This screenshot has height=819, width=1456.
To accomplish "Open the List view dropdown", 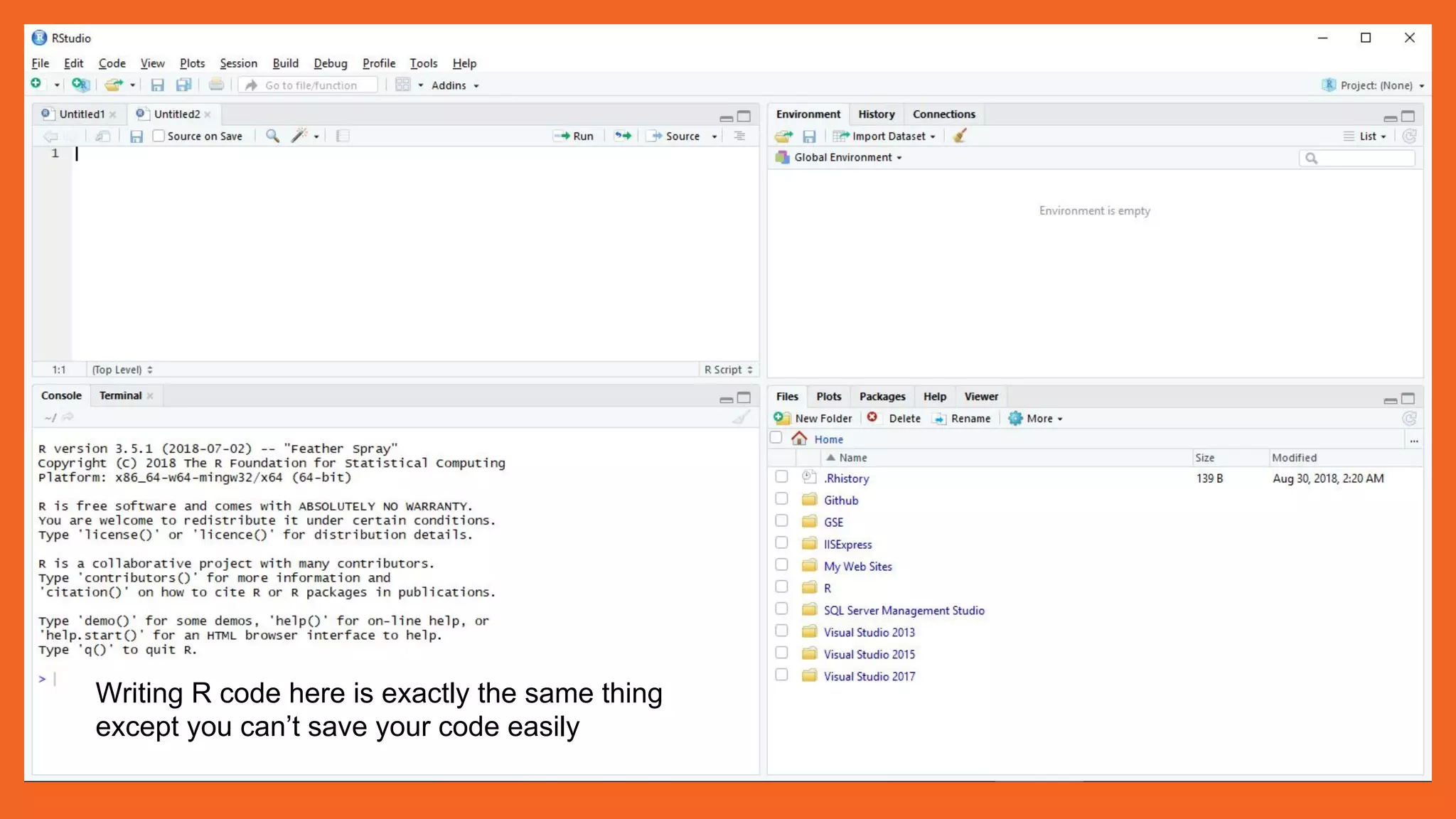I will pyautogui.click(x=1365, y=136).
